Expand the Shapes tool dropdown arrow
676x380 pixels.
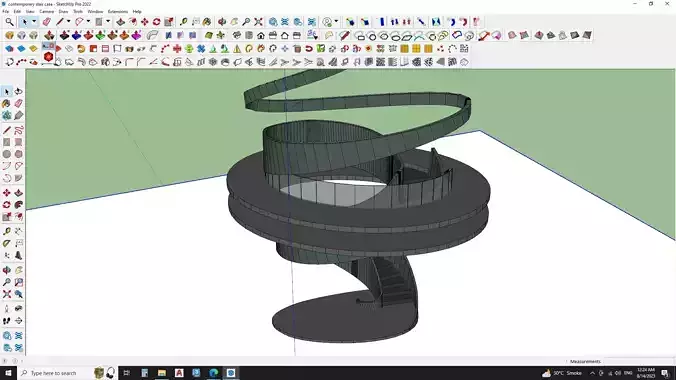tap(108, 22)
